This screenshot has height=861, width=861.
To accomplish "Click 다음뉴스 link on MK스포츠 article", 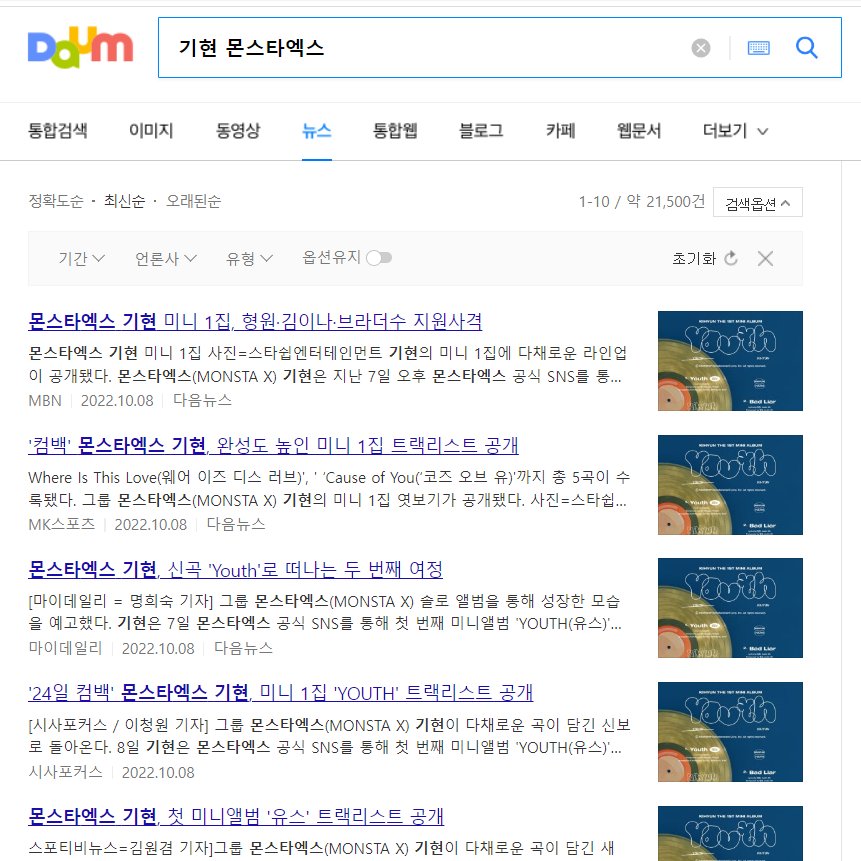I will (x=236, y=524).
